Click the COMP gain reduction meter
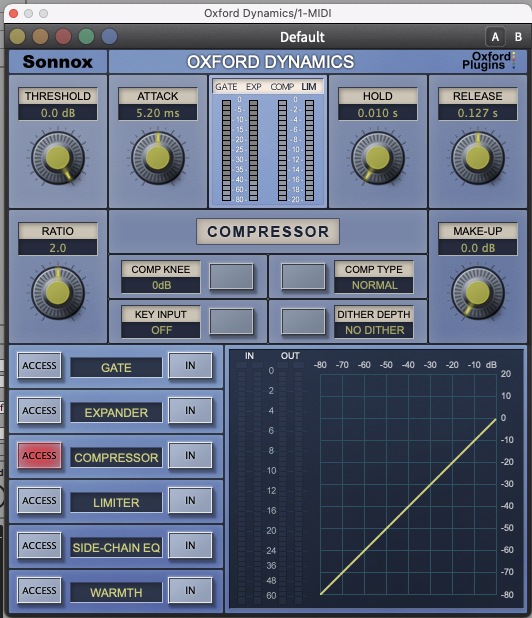Viewport: 532px width, 618px height. [282, 151]
